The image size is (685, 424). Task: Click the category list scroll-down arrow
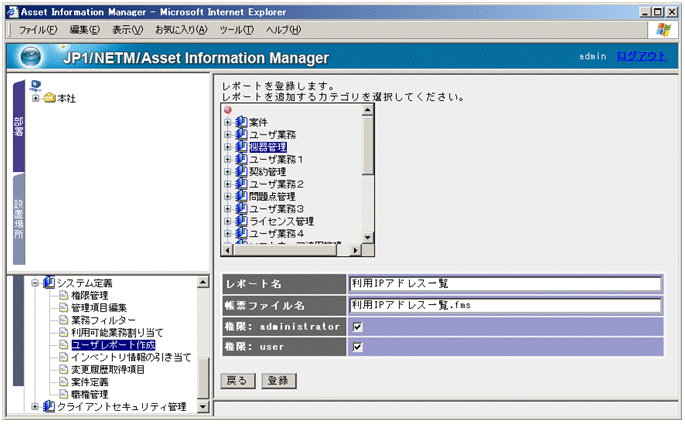368,238
